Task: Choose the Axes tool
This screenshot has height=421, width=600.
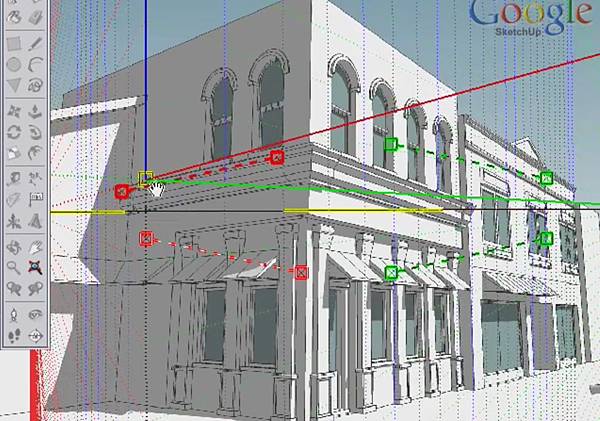Action: 14,221
